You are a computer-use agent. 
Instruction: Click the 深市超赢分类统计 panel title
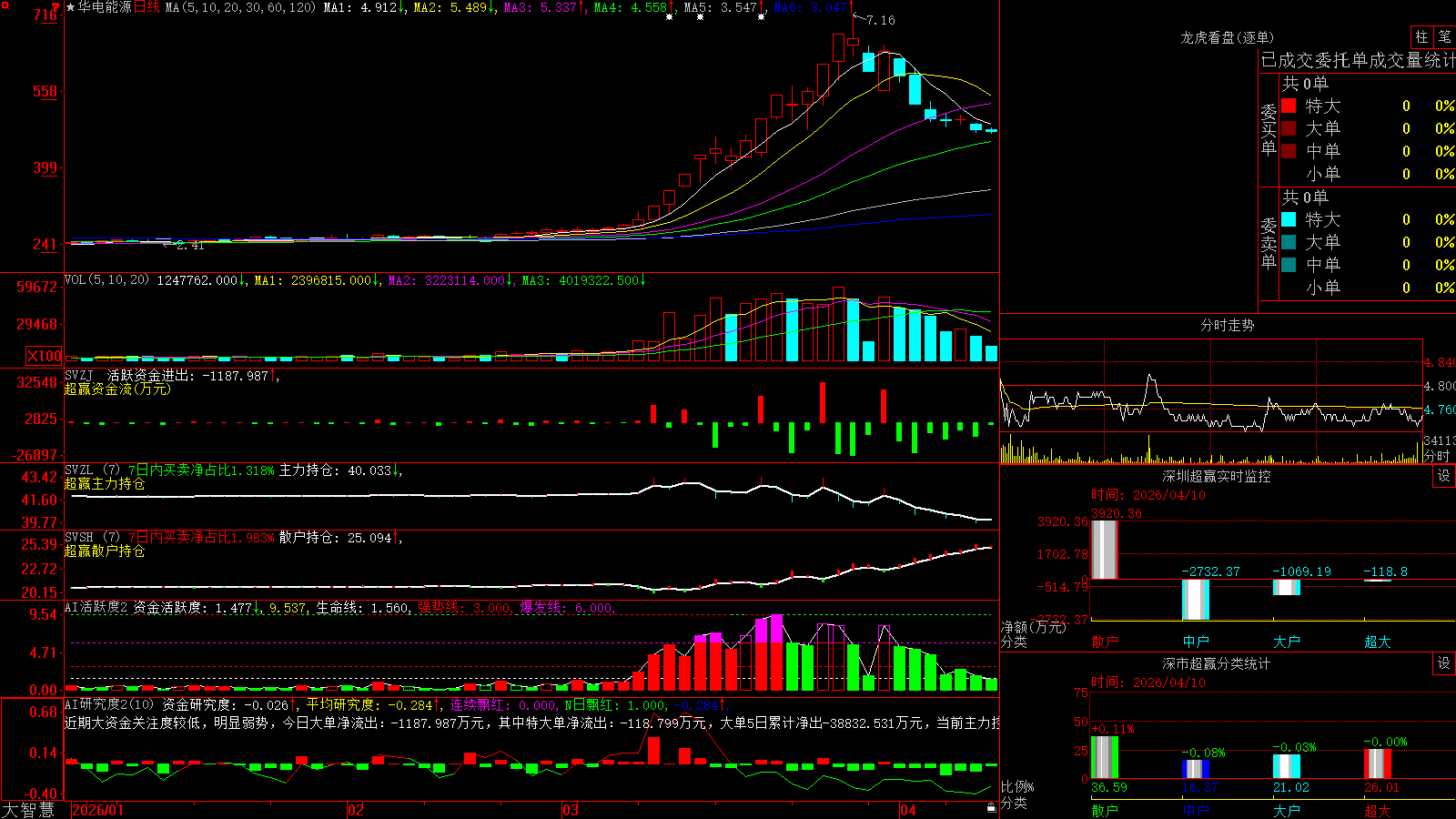coord(1217,663)
